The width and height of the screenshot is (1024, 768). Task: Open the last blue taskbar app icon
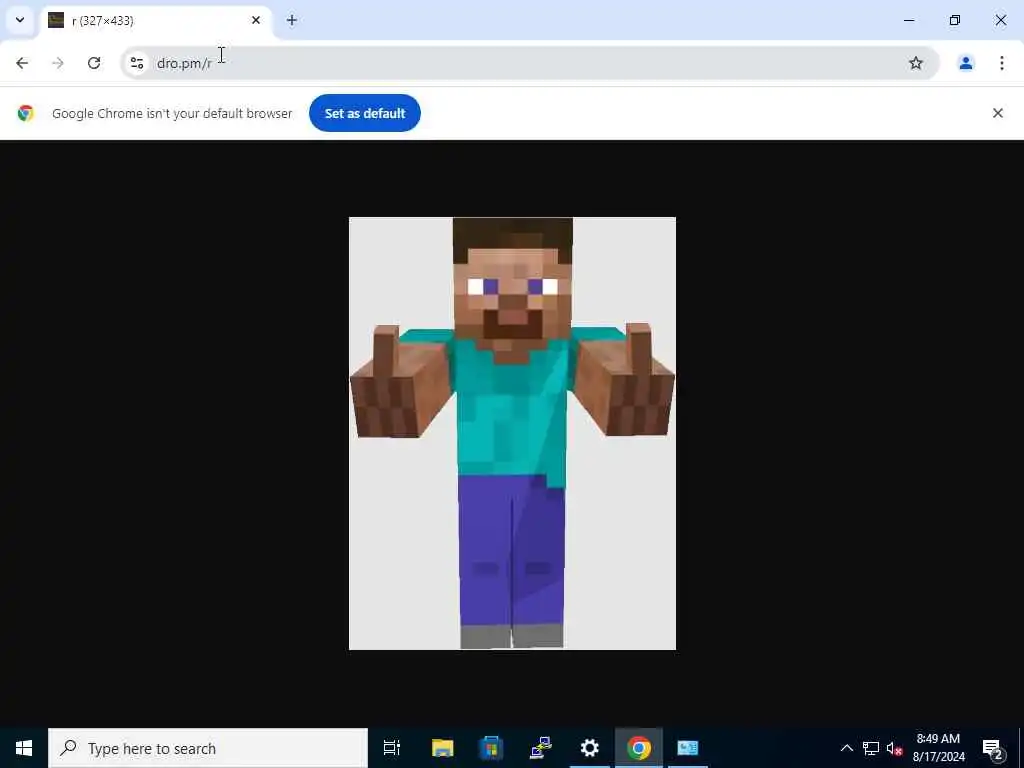pos(688,748)
